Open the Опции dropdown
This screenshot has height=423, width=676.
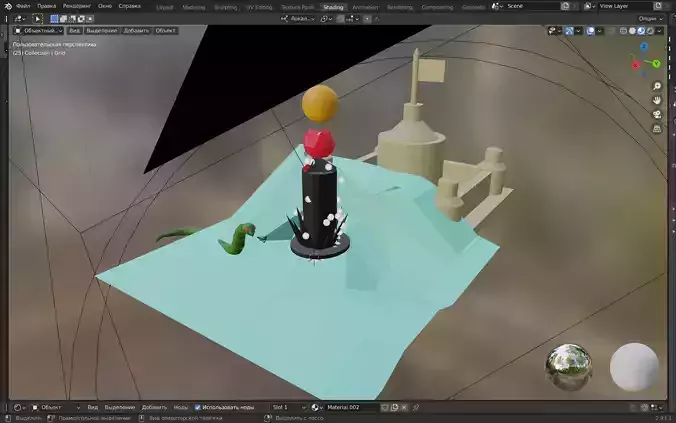pyautogui.click(x=650, y=19)
